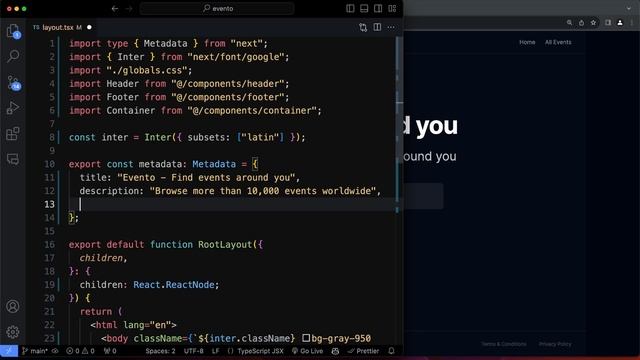Click the All Events link in the browser page

click(558, 42)
